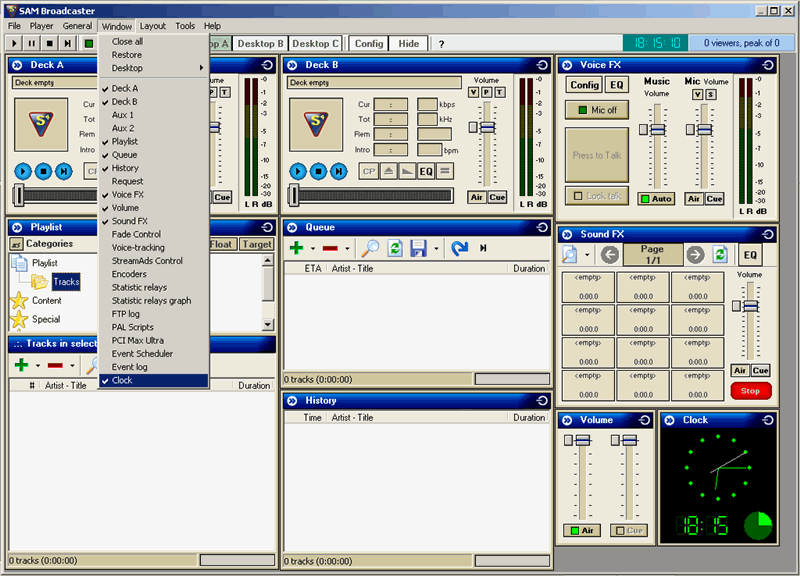Open Queue remove-track dropdown arrow

tap(347, 249)
